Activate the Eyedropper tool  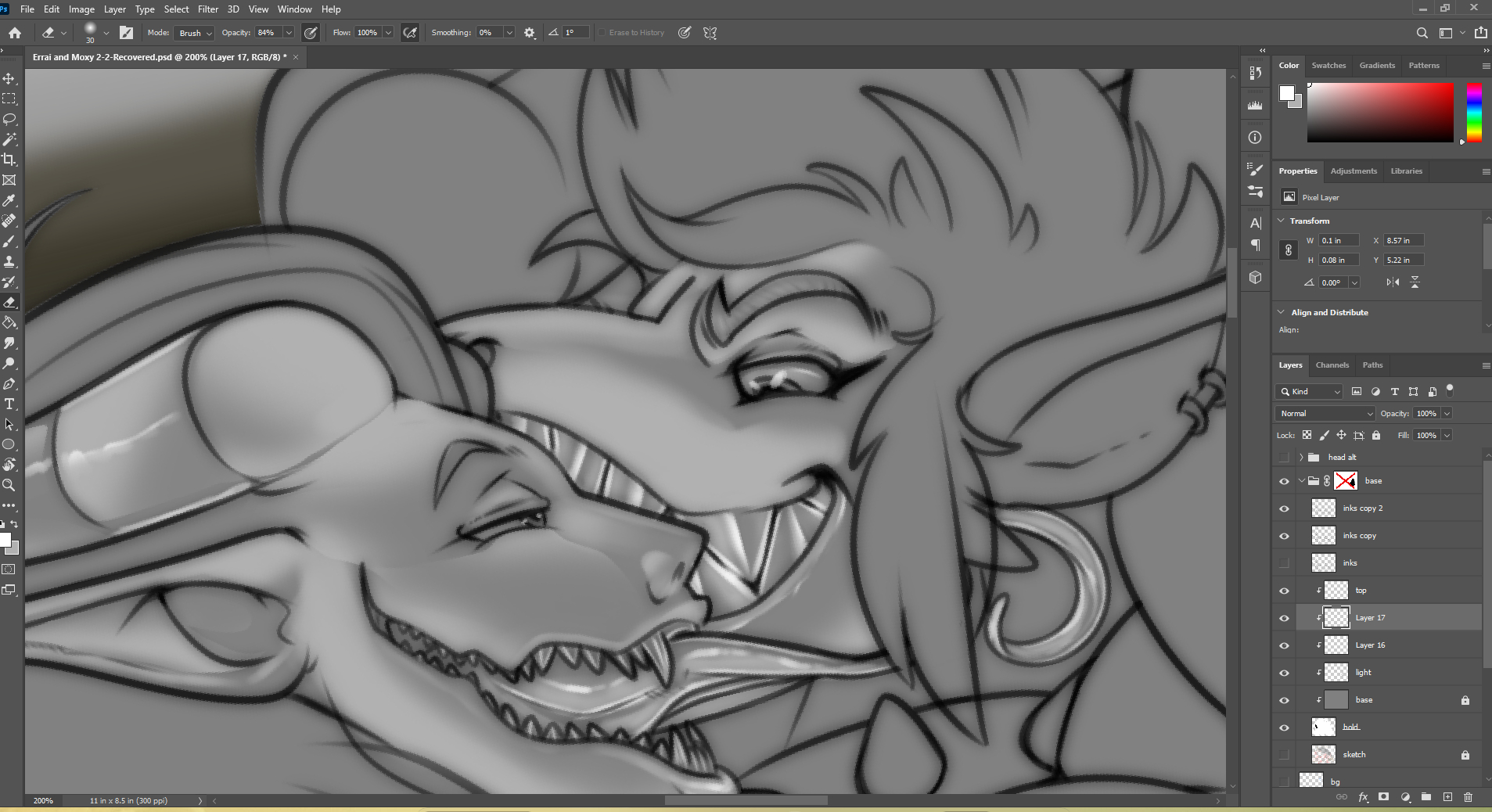click(9, 201)
